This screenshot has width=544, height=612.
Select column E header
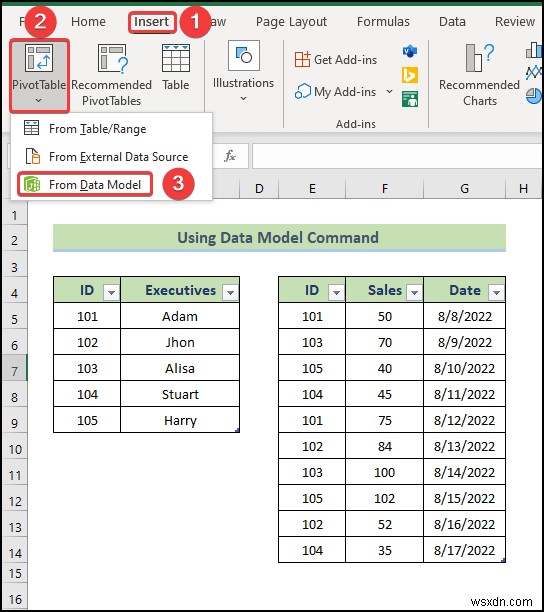click(x=312, y=189)
